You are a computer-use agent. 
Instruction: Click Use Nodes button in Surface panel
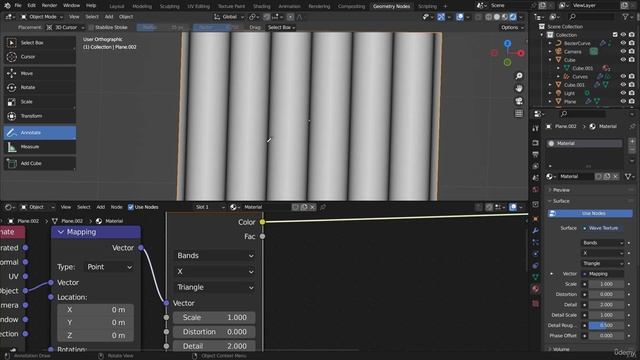coord(590,213)
